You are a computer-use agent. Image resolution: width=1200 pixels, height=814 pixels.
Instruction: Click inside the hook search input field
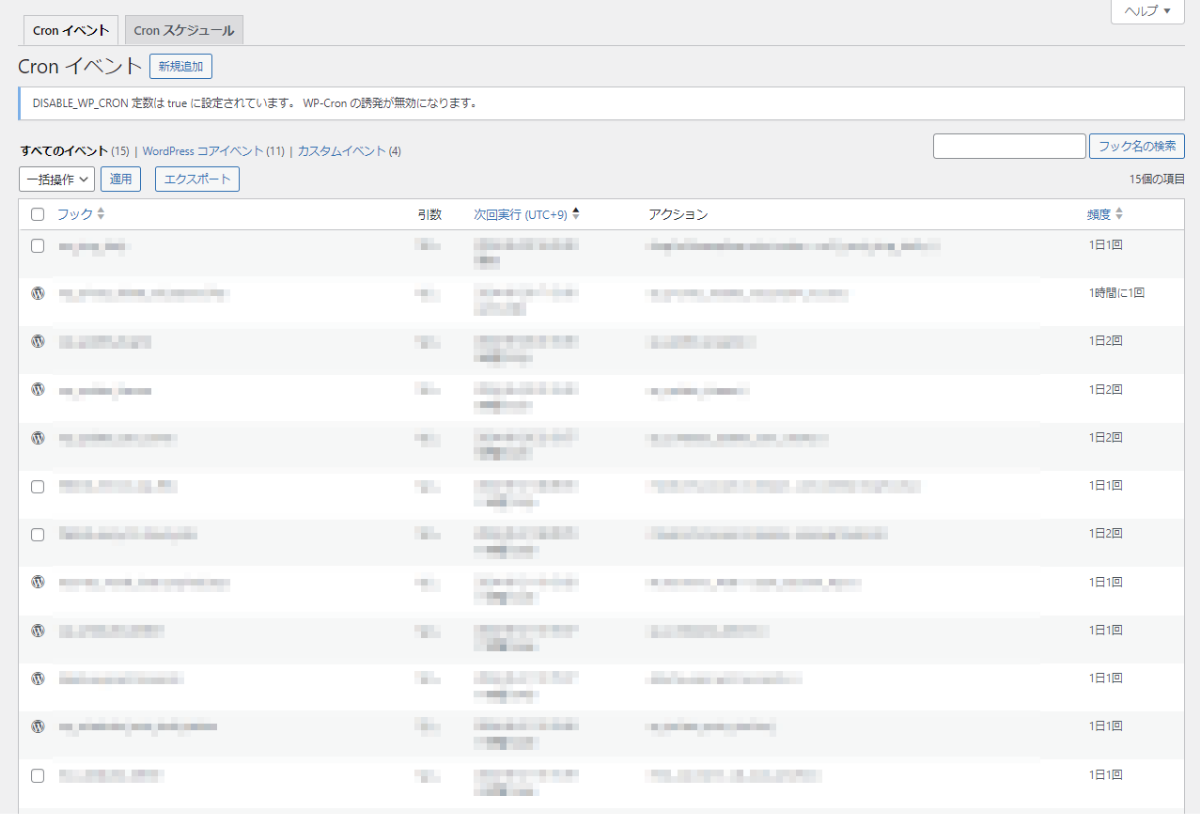(1008, 145)
